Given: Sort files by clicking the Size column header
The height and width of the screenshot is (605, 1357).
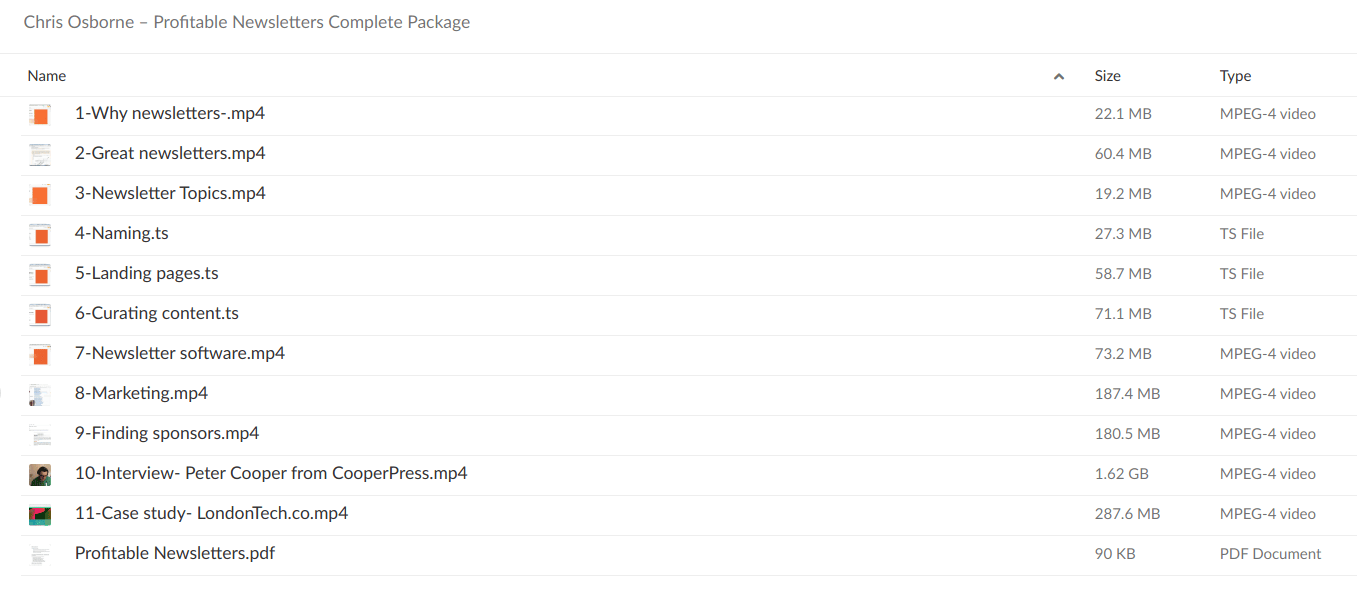Looking at the screenshot, I should (x=1108, y=75).
